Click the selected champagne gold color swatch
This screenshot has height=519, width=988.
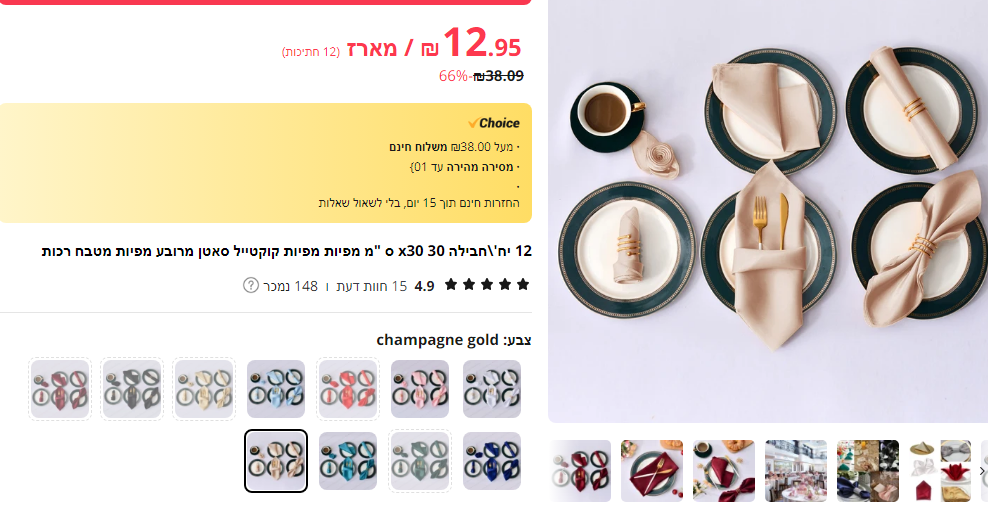click(x=276, y=461)
